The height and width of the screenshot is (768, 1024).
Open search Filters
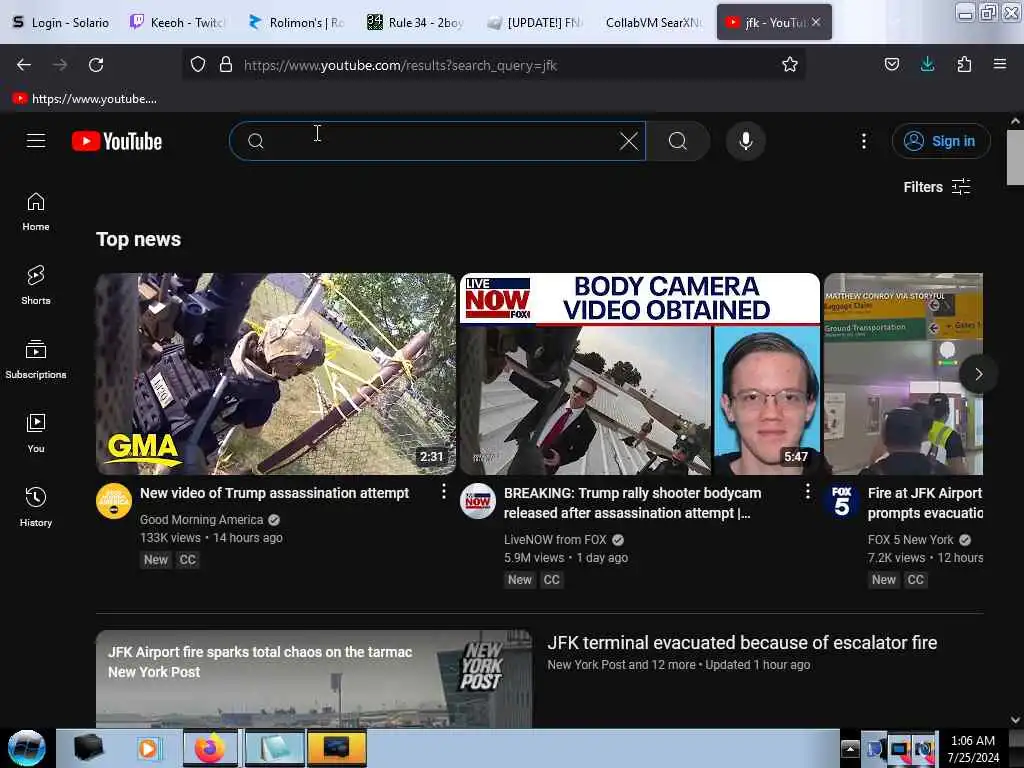(937, 187)
